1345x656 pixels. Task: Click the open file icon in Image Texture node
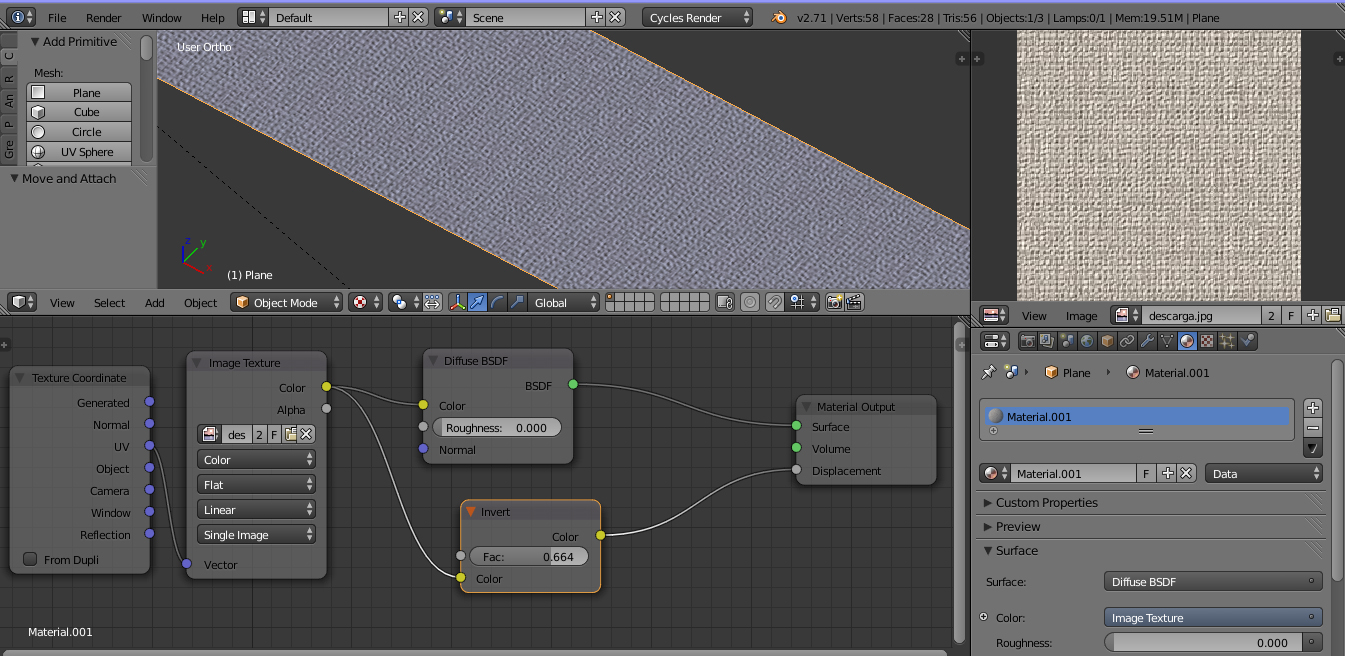point(291,434)
